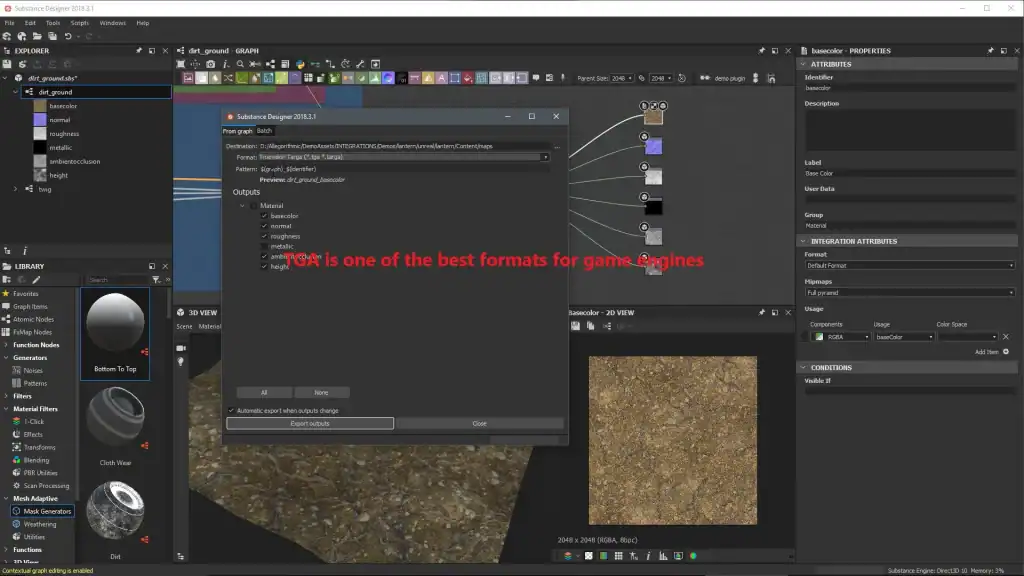Viewport: 1024px width, 576px height.
Task: Click the pencil edit icon in Library
Action: point(37,280)
